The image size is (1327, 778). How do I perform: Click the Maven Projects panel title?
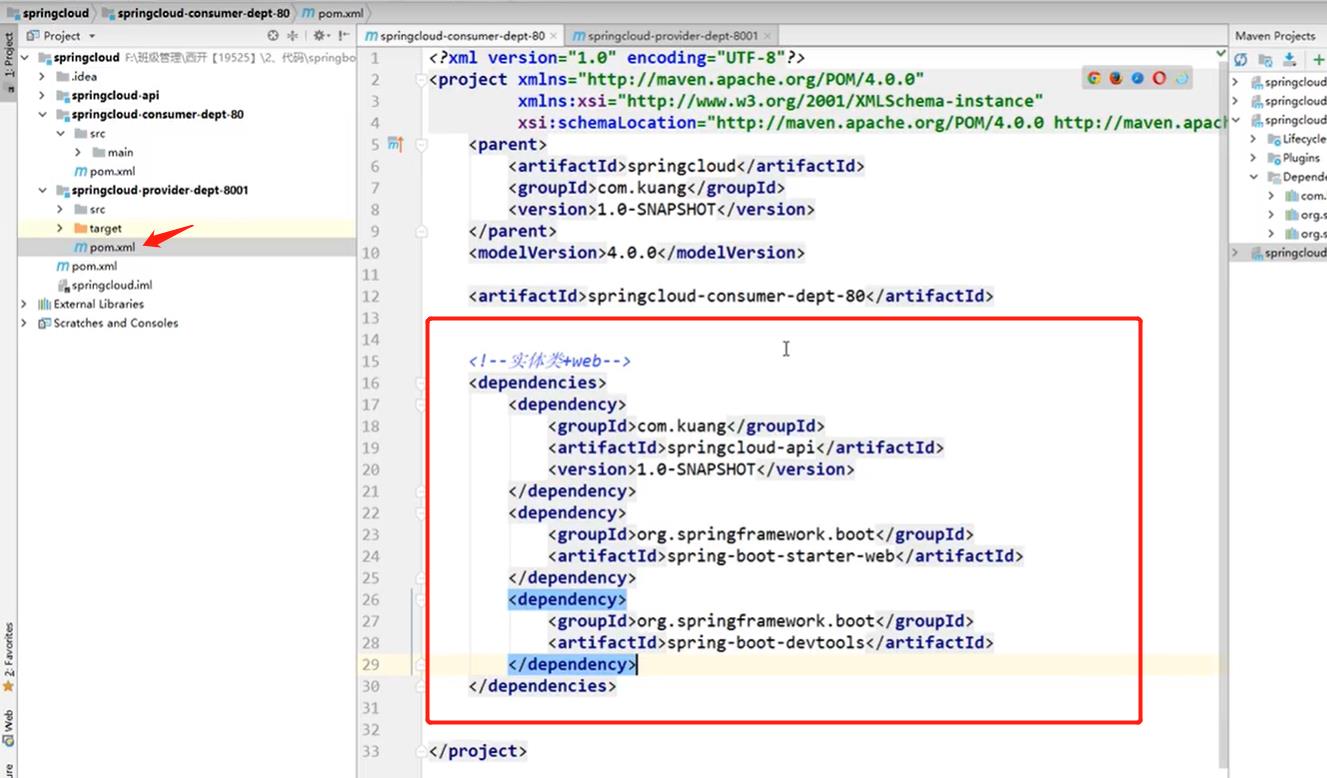click(1275, 36)
